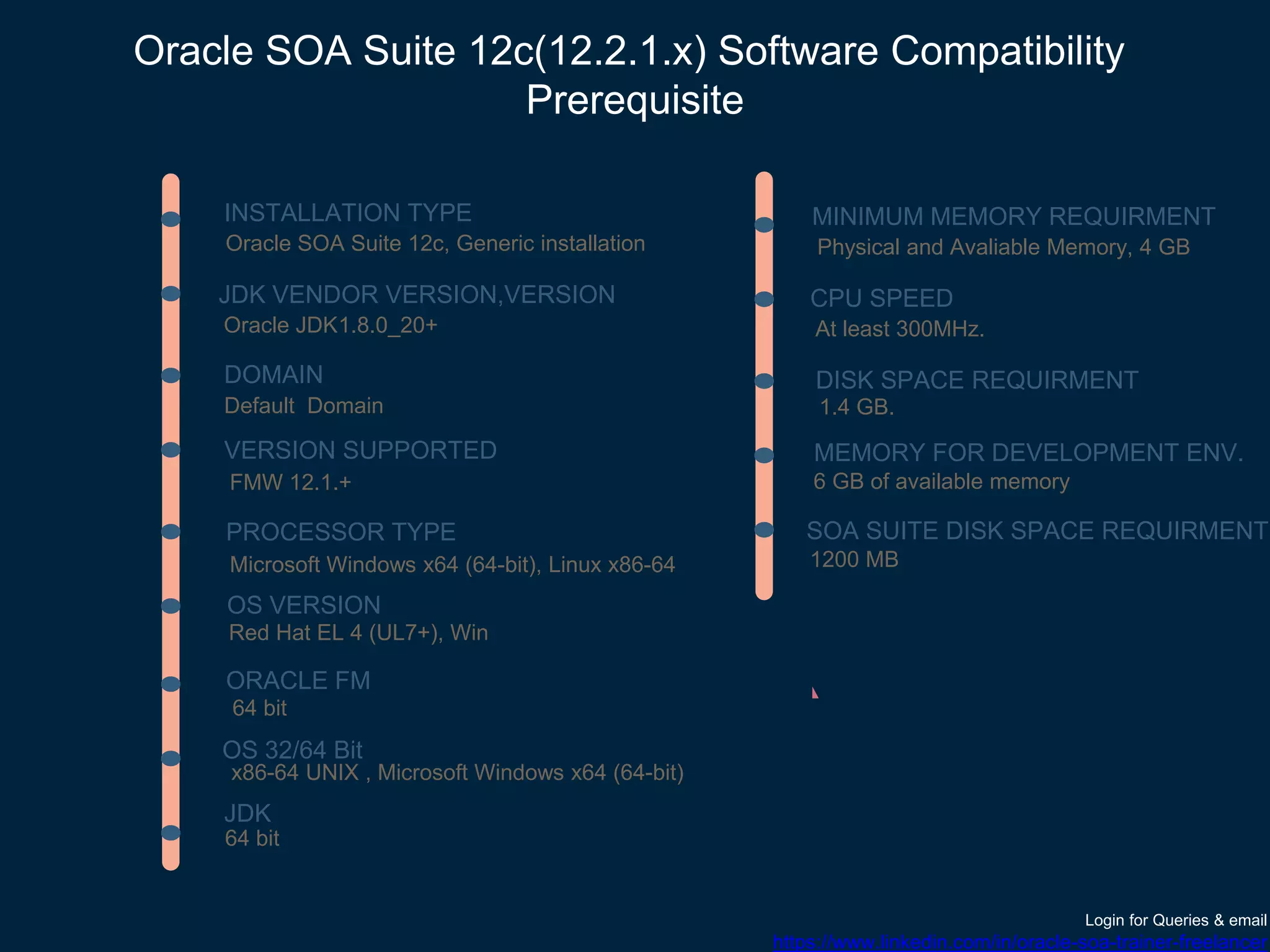Screen dimensions: 1270x952
Task: Select the 'MINIMUM MEMORY REQUIRMENT' heading
Action: pos(1013,216)
